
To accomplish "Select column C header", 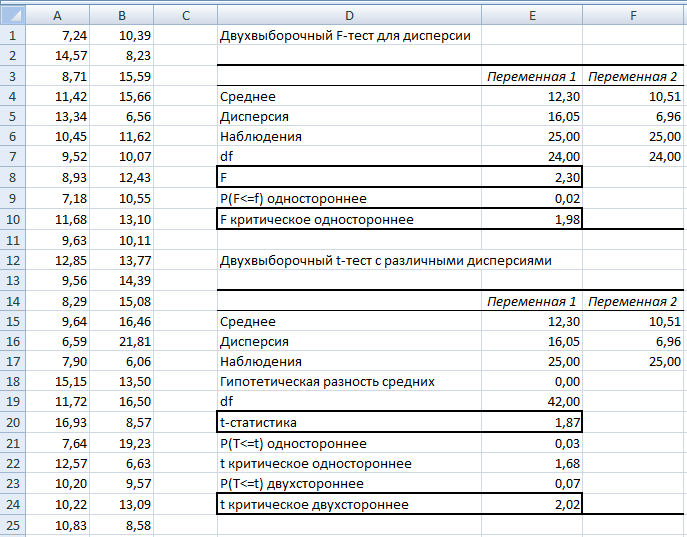I will point(186,16).
